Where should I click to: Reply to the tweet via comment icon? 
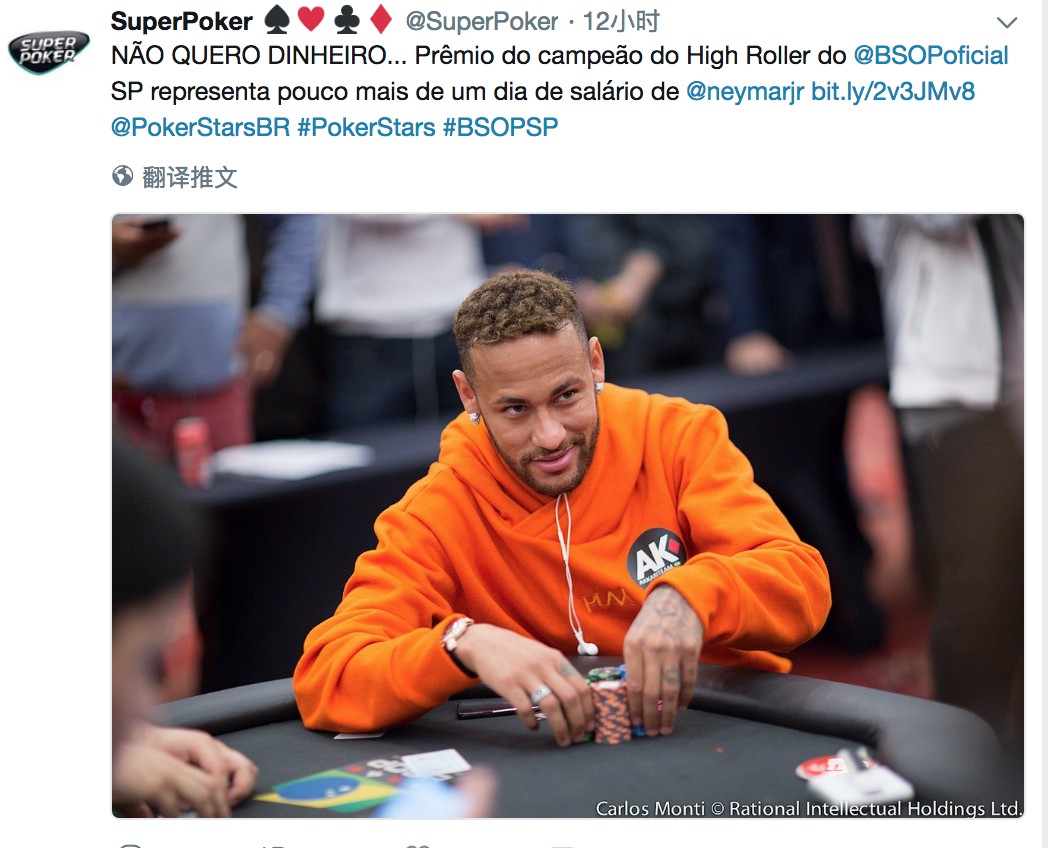(130, 845)
